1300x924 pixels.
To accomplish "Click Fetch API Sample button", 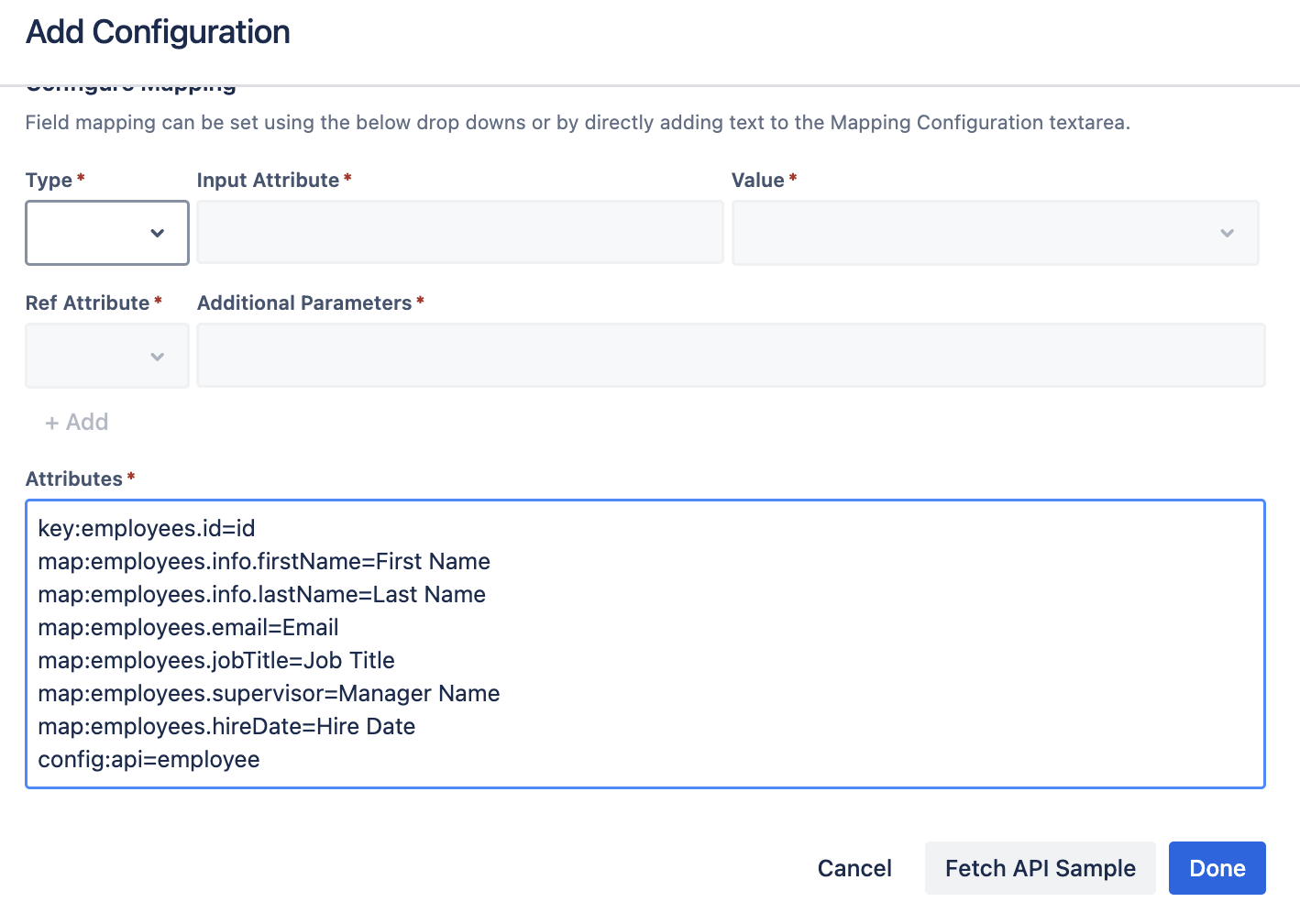I will click(x=1041, y=868).
